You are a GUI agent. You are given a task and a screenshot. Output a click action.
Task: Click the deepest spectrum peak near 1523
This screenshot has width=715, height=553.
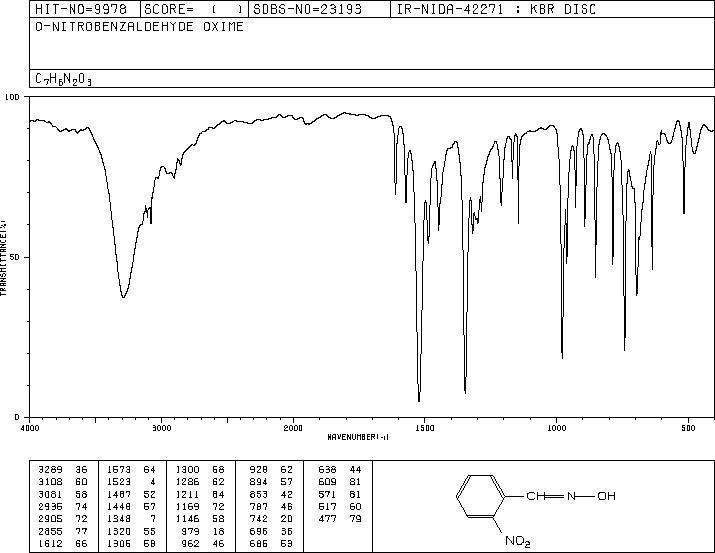click(x=419, y=400)
